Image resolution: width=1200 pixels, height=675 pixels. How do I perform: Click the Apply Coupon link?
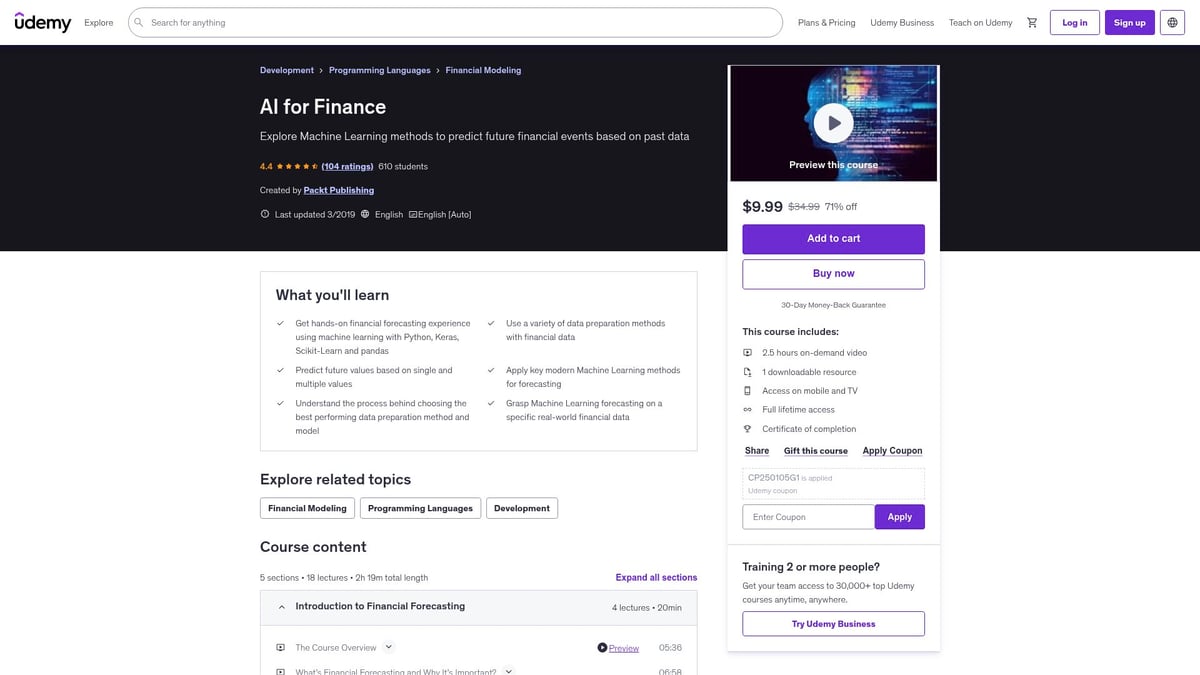(892, 451)
